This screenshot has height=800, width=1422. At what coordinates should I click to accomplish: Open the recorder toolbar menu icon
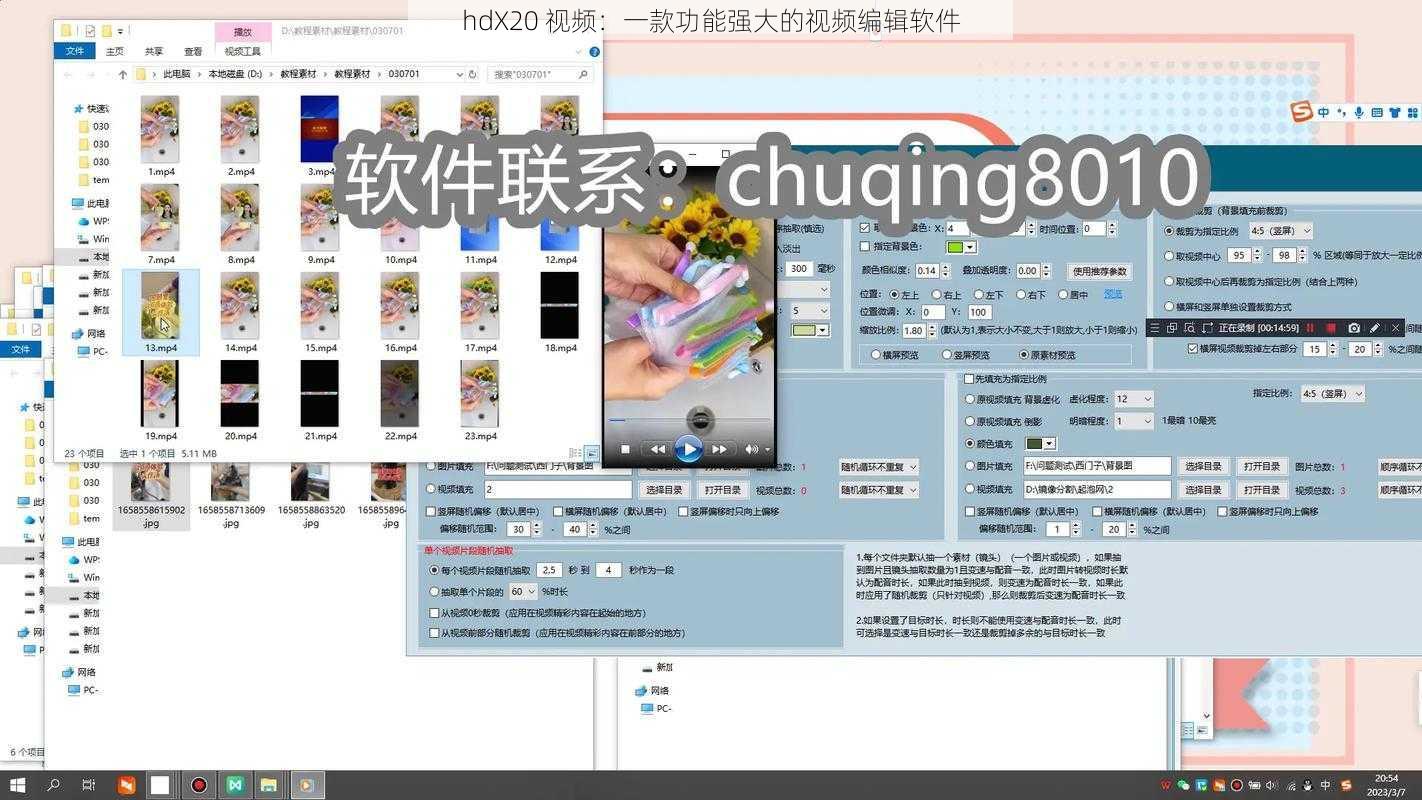click(x=1155, y=328)
